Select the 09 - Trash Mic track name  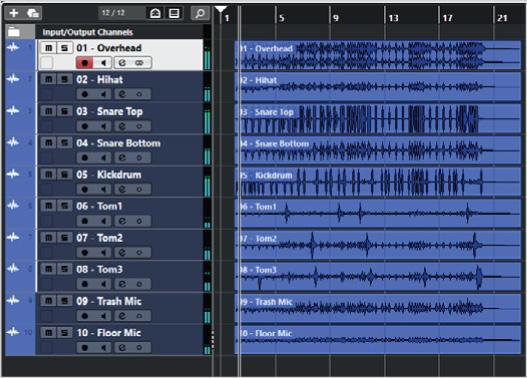pyautogui.click(x=109, y=301)
